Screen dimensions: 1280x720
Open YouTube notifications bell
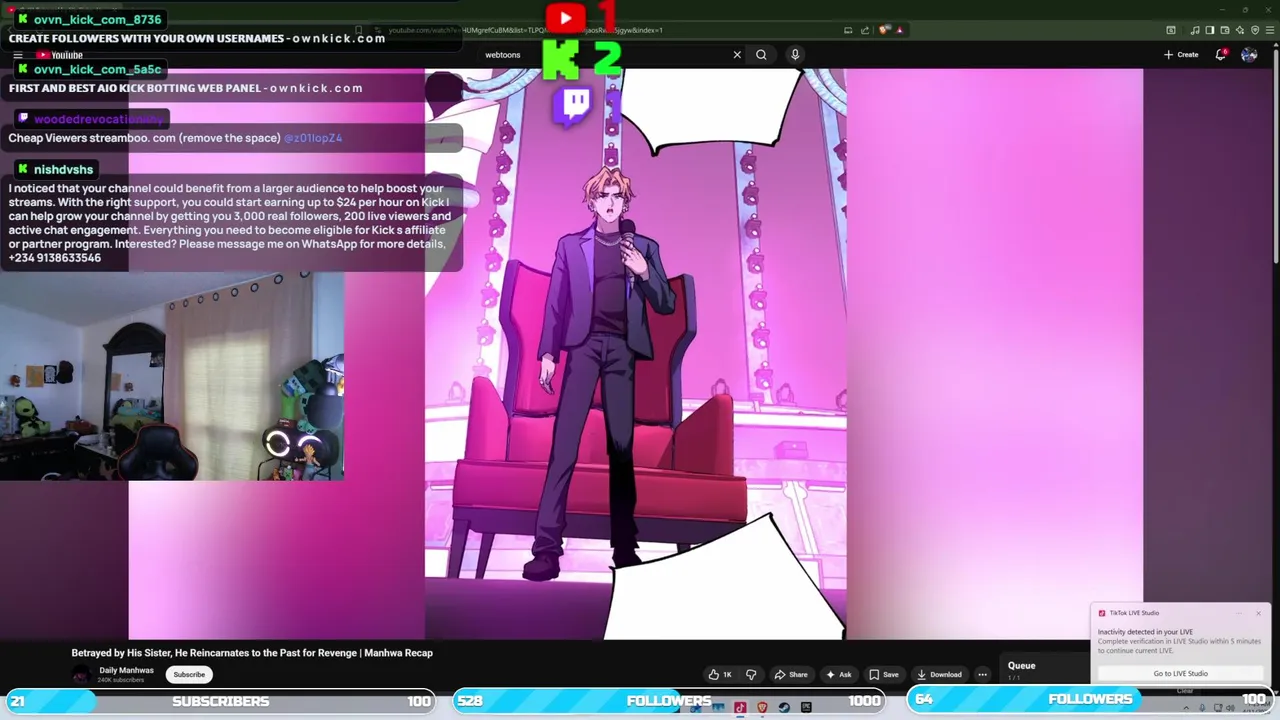(x=1220, y=55)
